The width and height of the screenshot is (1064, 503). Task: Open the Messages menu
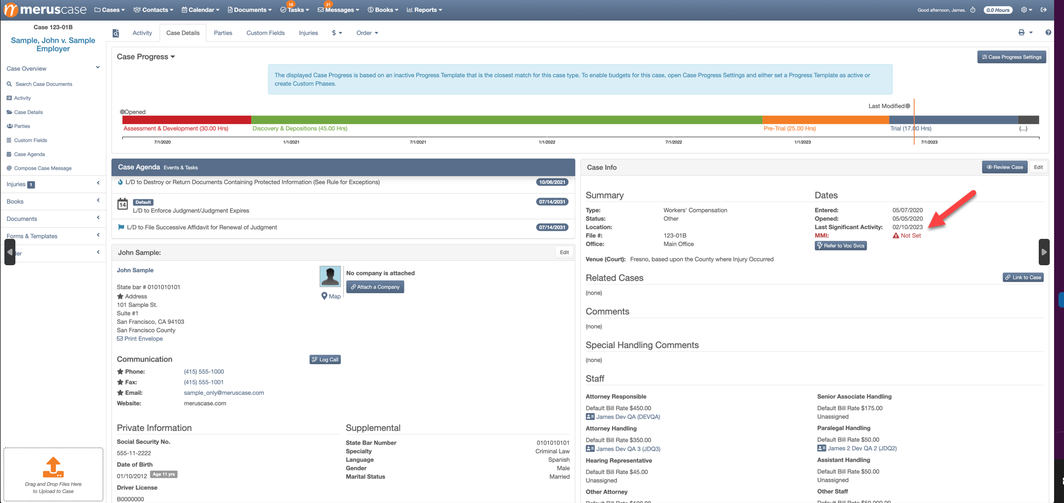(338, 10)
